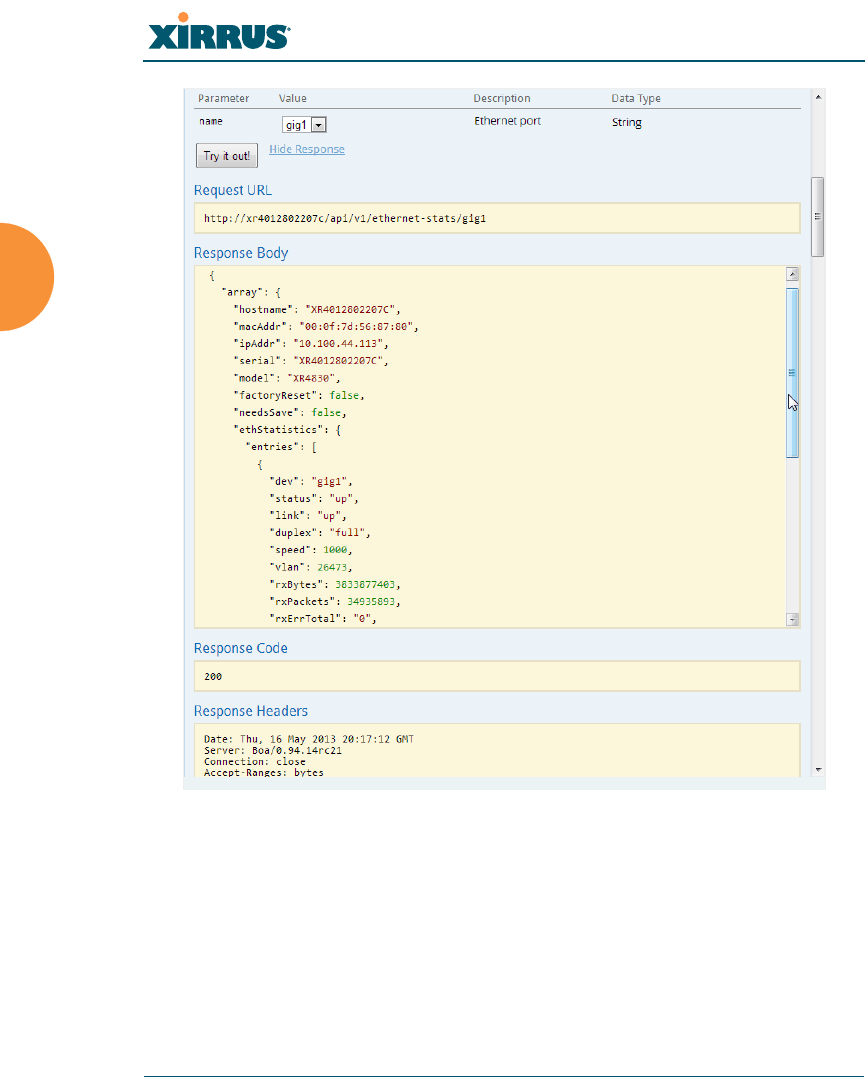865x1077 pixels.
Task: Open the gig1 name dropdown
Action: tap(304, 124)
